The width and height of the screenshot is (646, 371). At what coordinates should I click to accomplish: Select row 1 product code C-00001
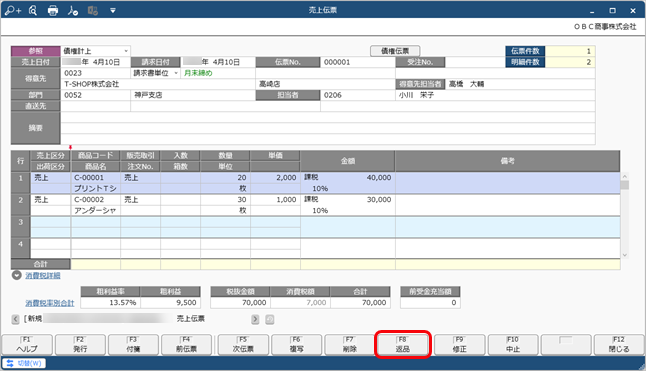[96, 178]
